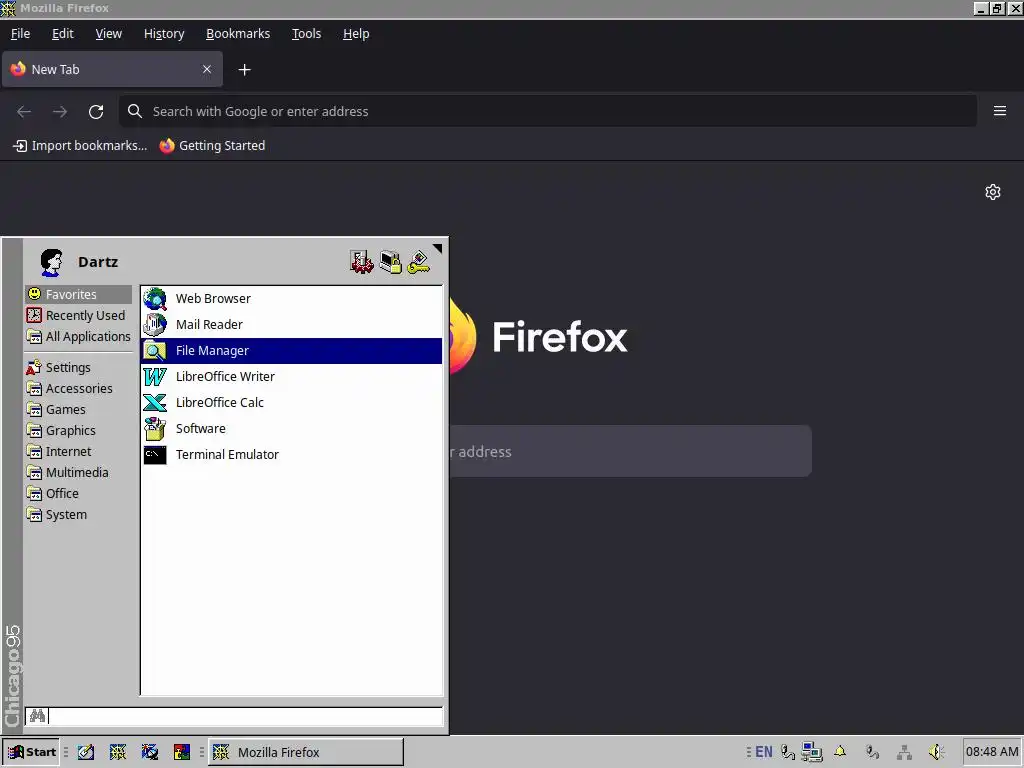Viewport: 1024px width, 768px height.
Task: Select the New Tab tab
Action: pyautogui.click(x=112, y=69)
